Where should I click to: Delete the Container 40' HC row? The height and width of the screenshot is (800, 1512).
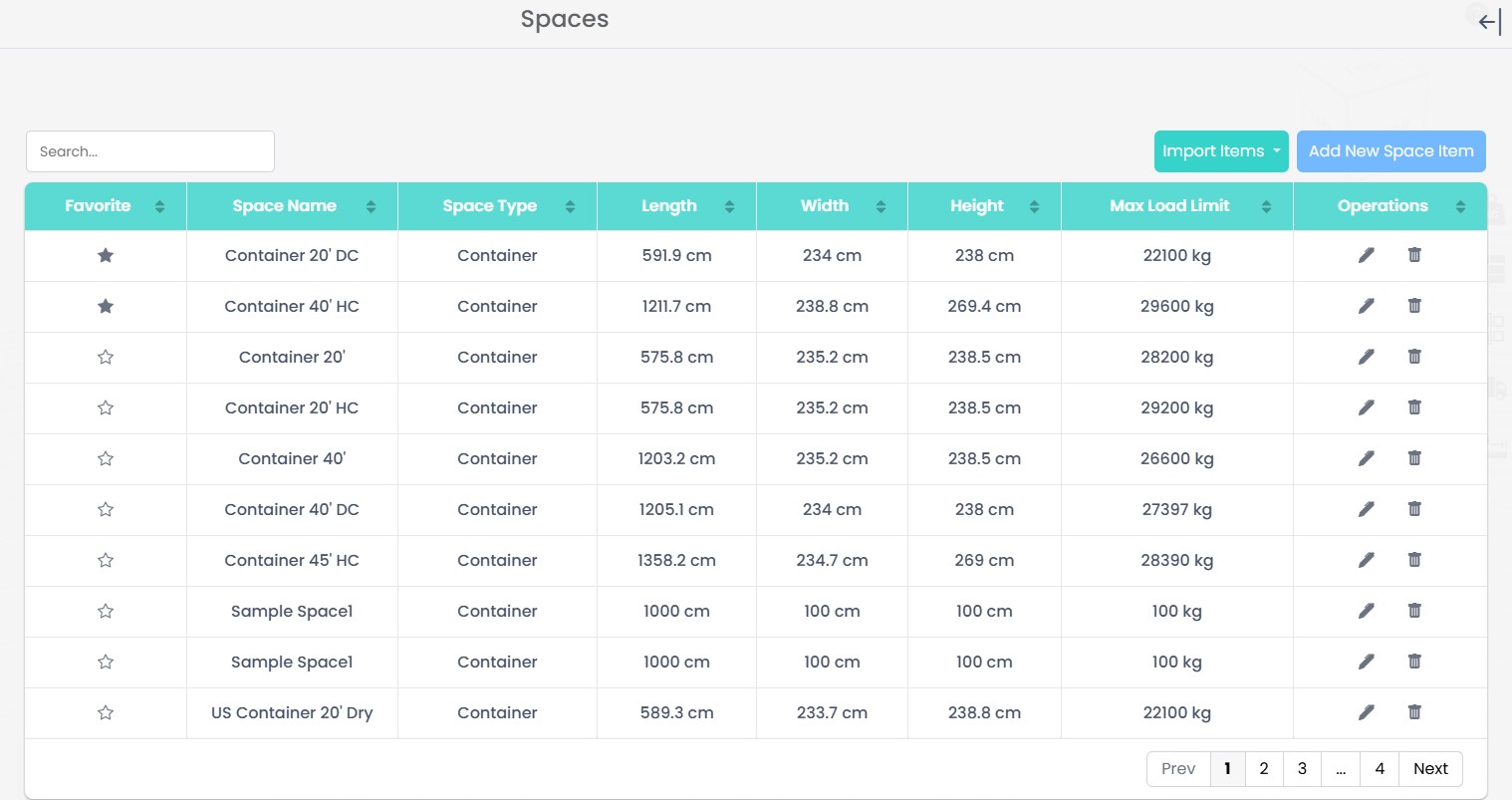click(x=1414, y=306)
